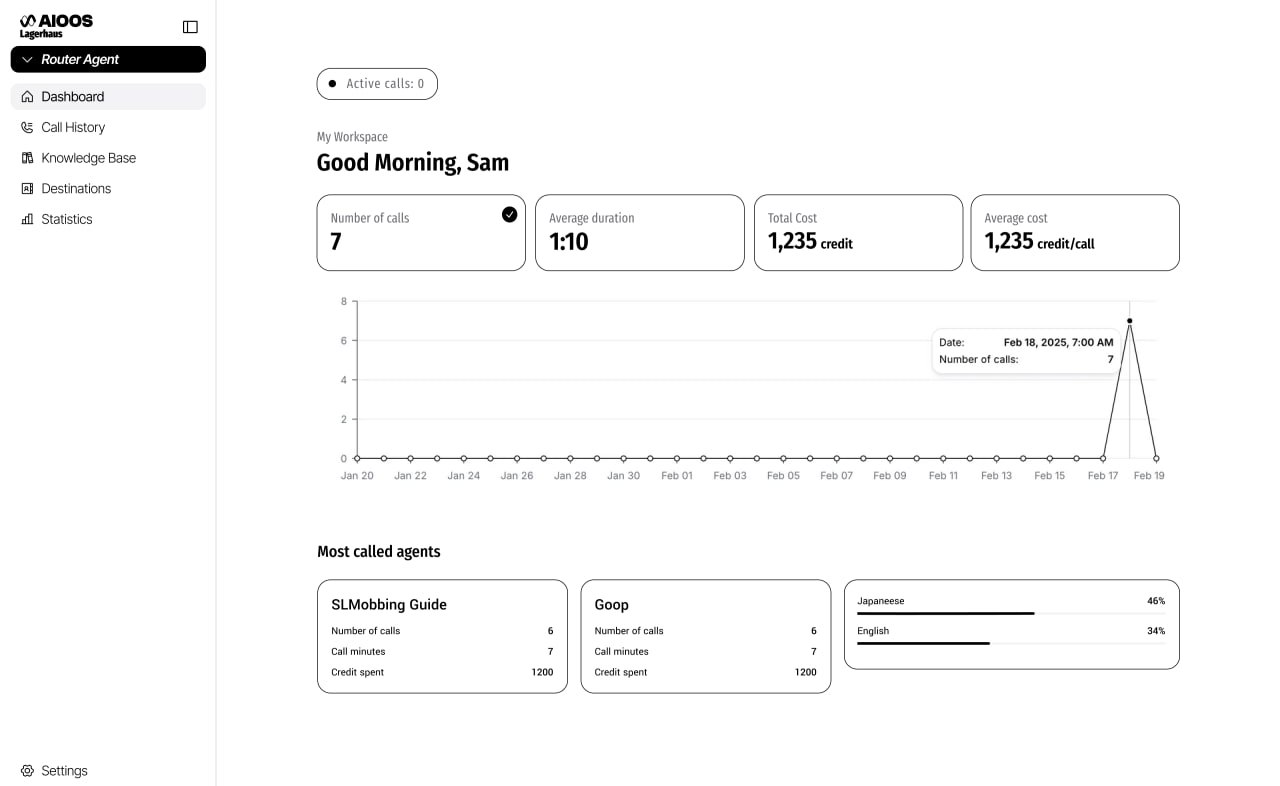Click the Feb 18 peak data point

[x=1130, y=321]
